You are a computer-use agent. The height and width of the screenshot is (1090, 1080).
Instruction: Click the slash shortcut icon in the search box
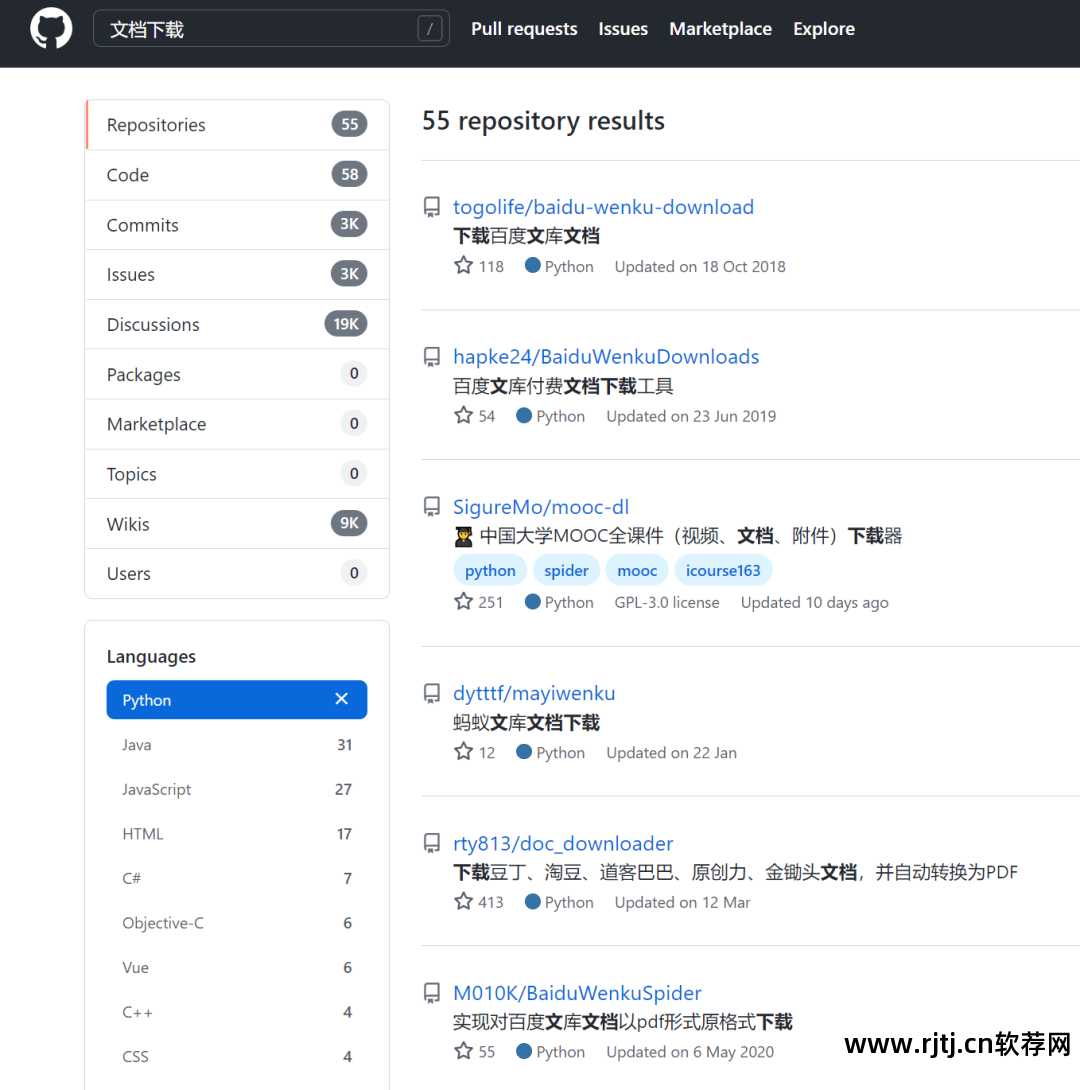[x=429, y=29]
